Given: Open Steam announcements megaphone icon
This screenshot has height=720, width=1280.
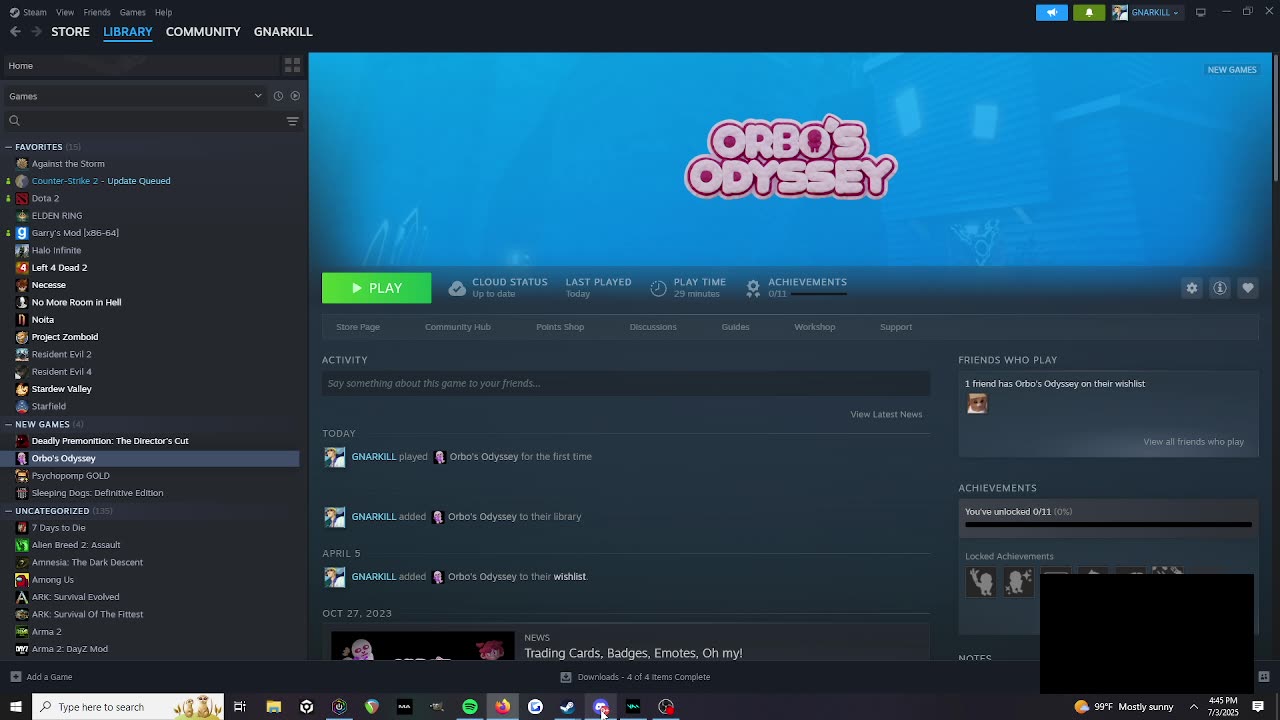Looking at the screenshot, I should coord(1051,12).
